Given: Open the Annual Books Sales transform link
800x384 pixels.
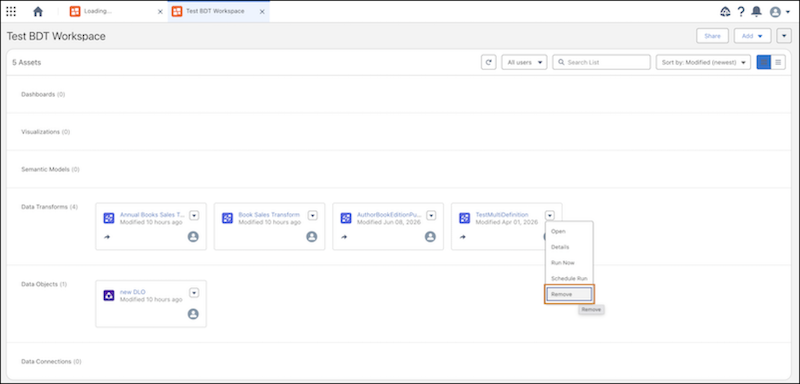Looking at the screenshot, I should (x=153, y=215).
